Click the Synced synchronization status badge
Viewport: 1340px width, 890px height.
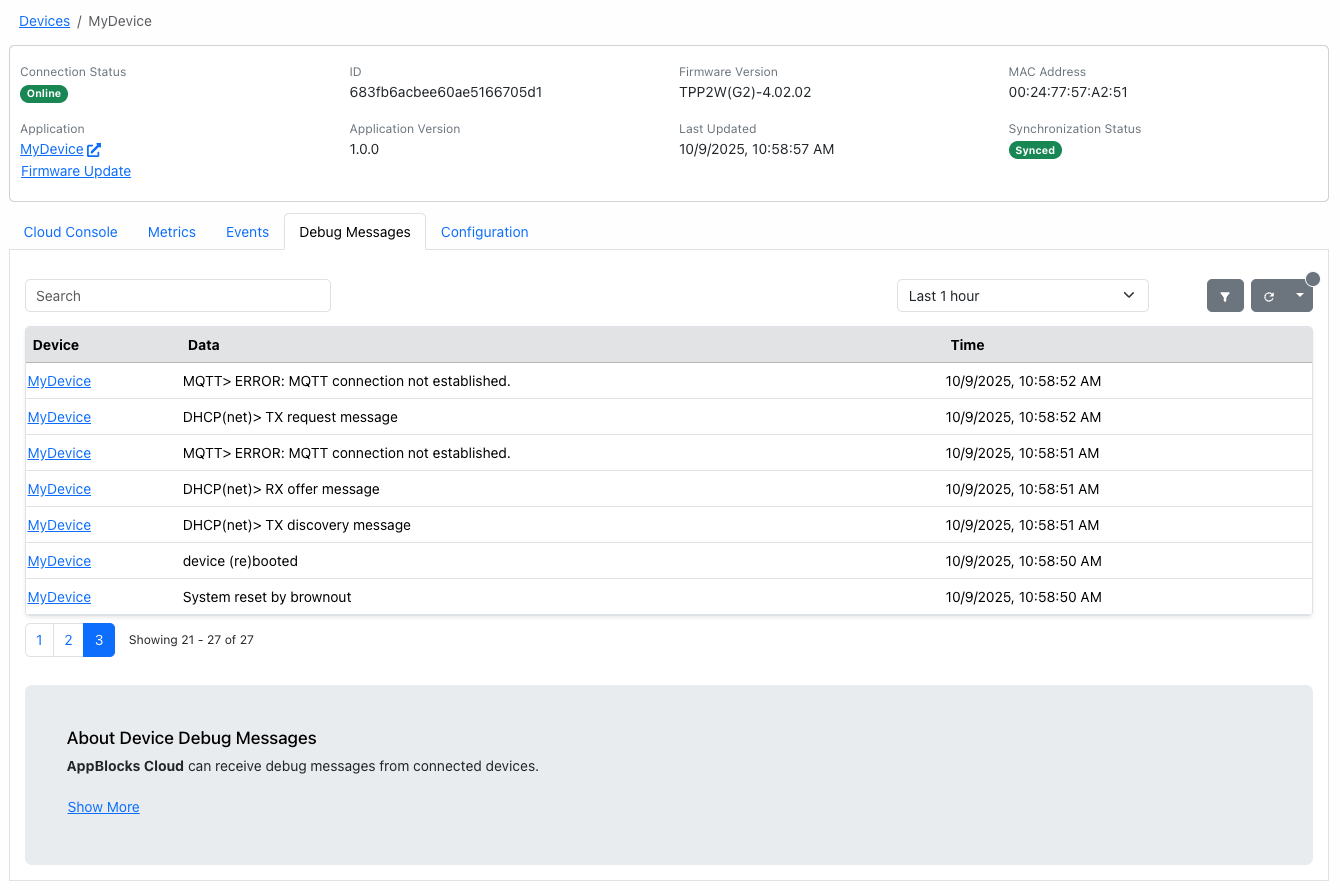[1035, 149]
